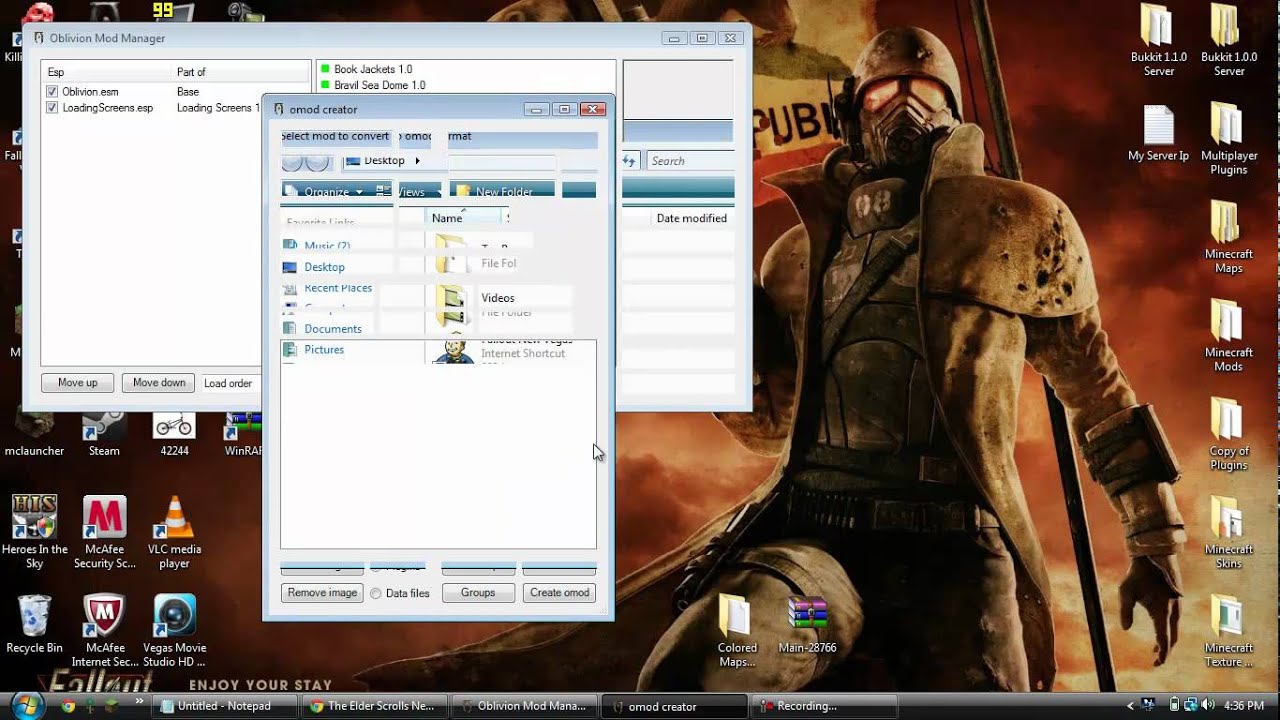Image resolution: width=1280 pixels, height=720 pixels.
Task: Show hidden system tray icons
Action: click(1131, 706)
